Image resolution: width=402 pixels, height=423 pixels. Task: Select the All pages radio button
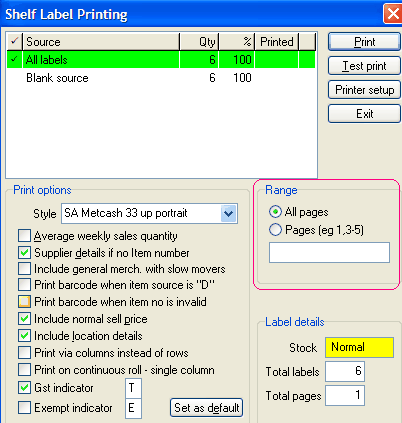click(x=275, y=212)
